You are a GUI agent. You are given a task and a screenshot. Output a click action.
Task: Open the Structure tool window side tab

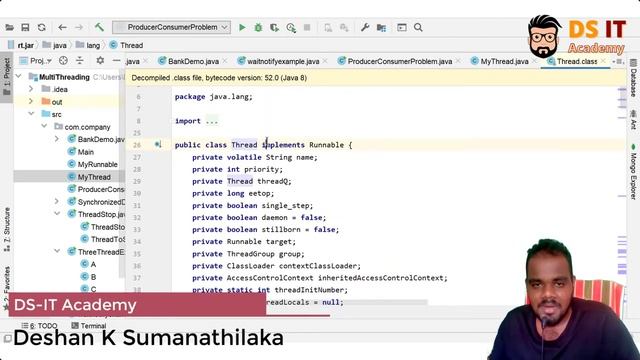pos(7,229)
